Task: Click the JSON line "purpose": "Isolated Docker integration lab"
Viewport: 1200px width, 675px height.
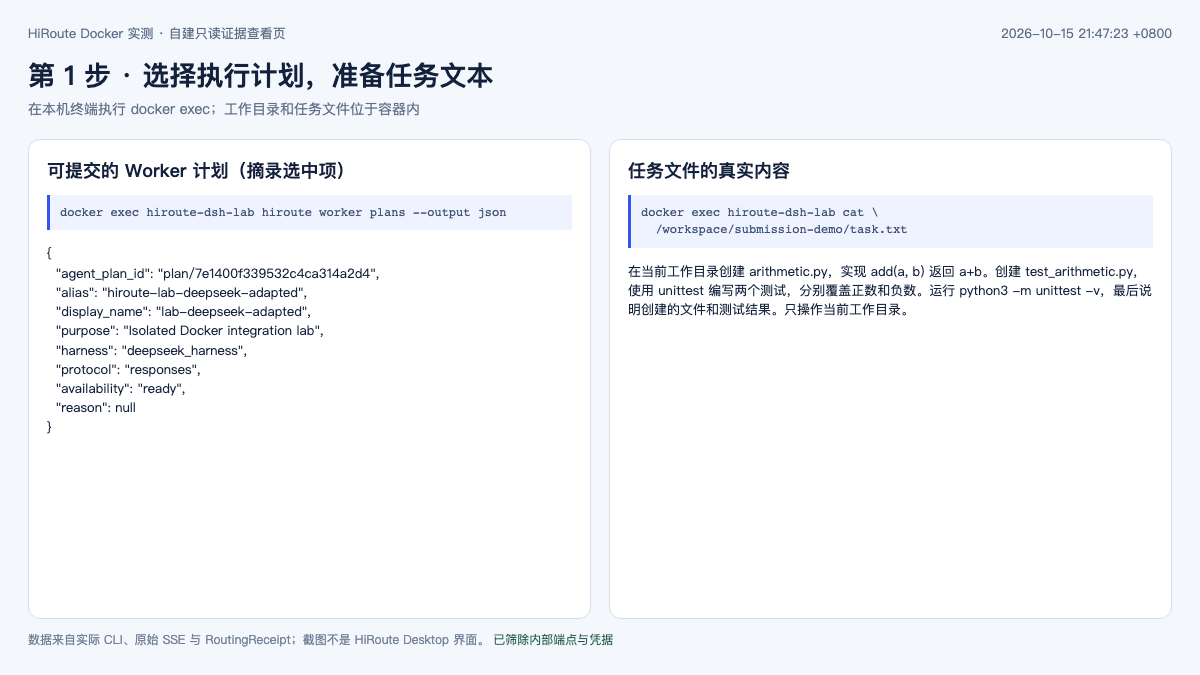Action: click(190, 330)
